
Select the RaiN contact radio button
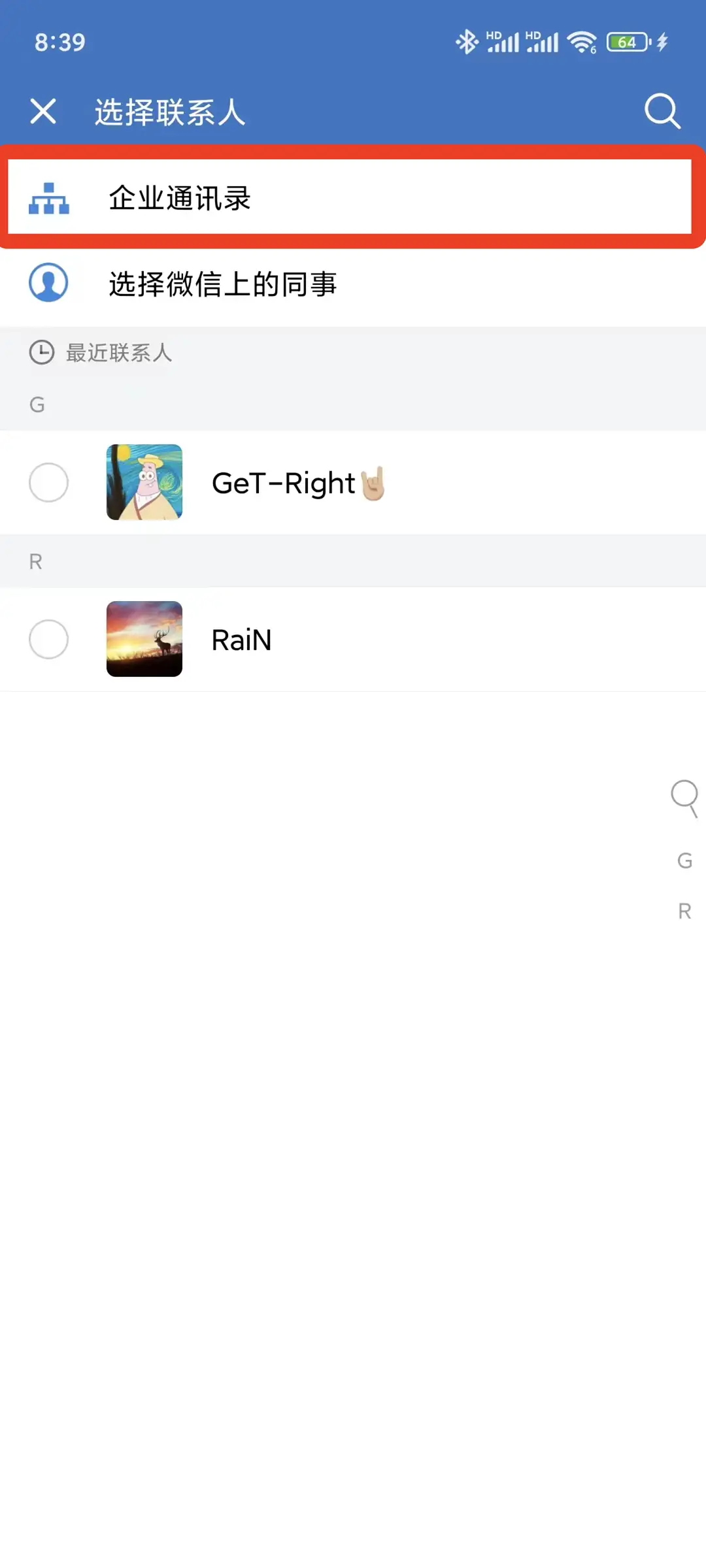coord(48,639)
